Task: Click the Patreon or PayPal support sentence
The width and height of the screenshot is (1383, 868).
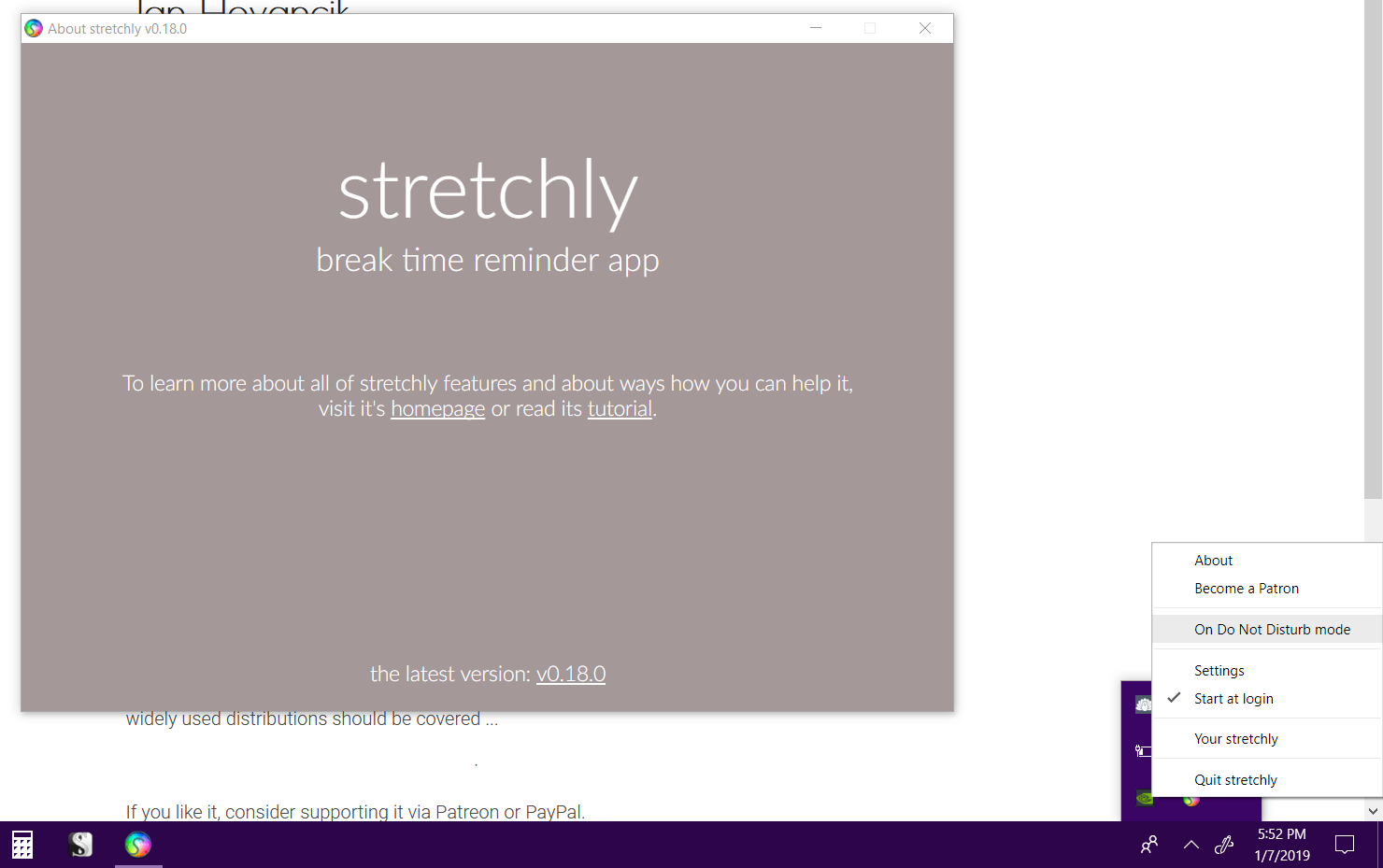Action: [355, 812]
